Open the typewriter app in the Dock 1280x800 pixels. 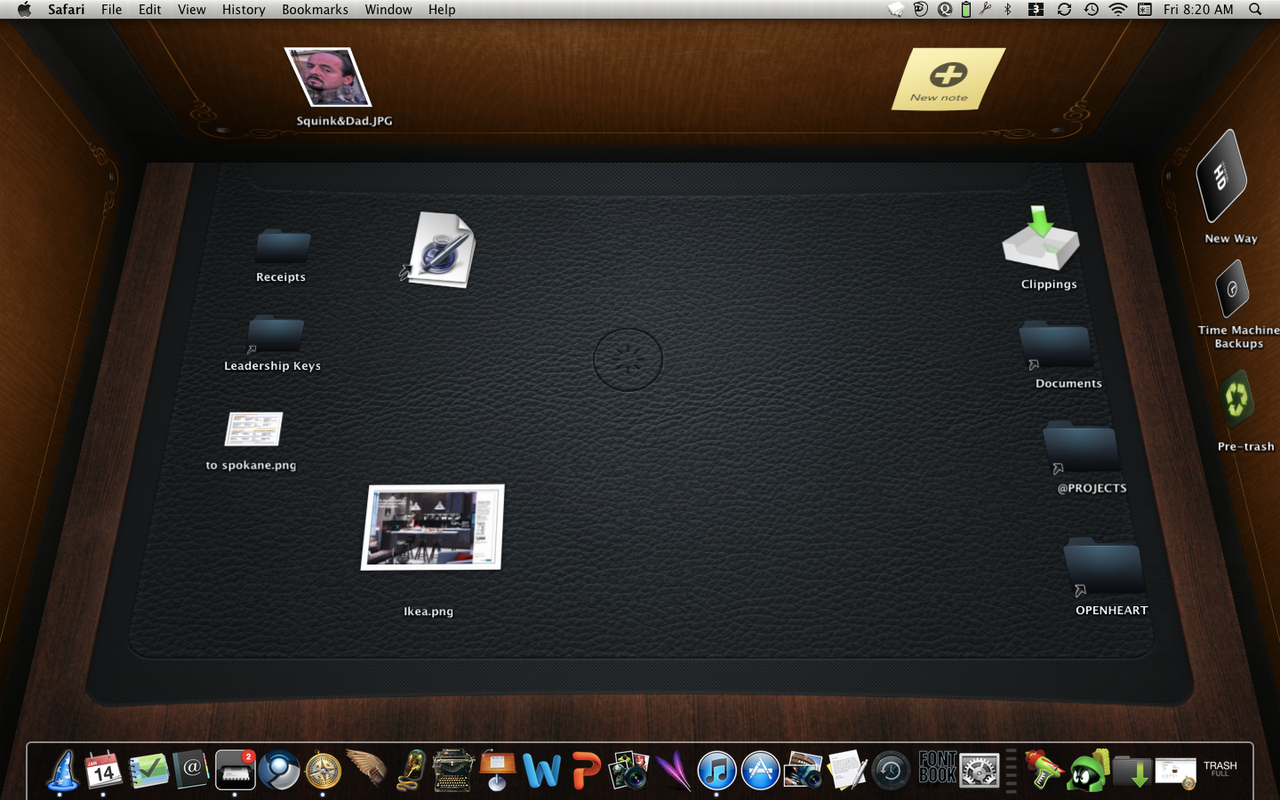click(454, 771)
